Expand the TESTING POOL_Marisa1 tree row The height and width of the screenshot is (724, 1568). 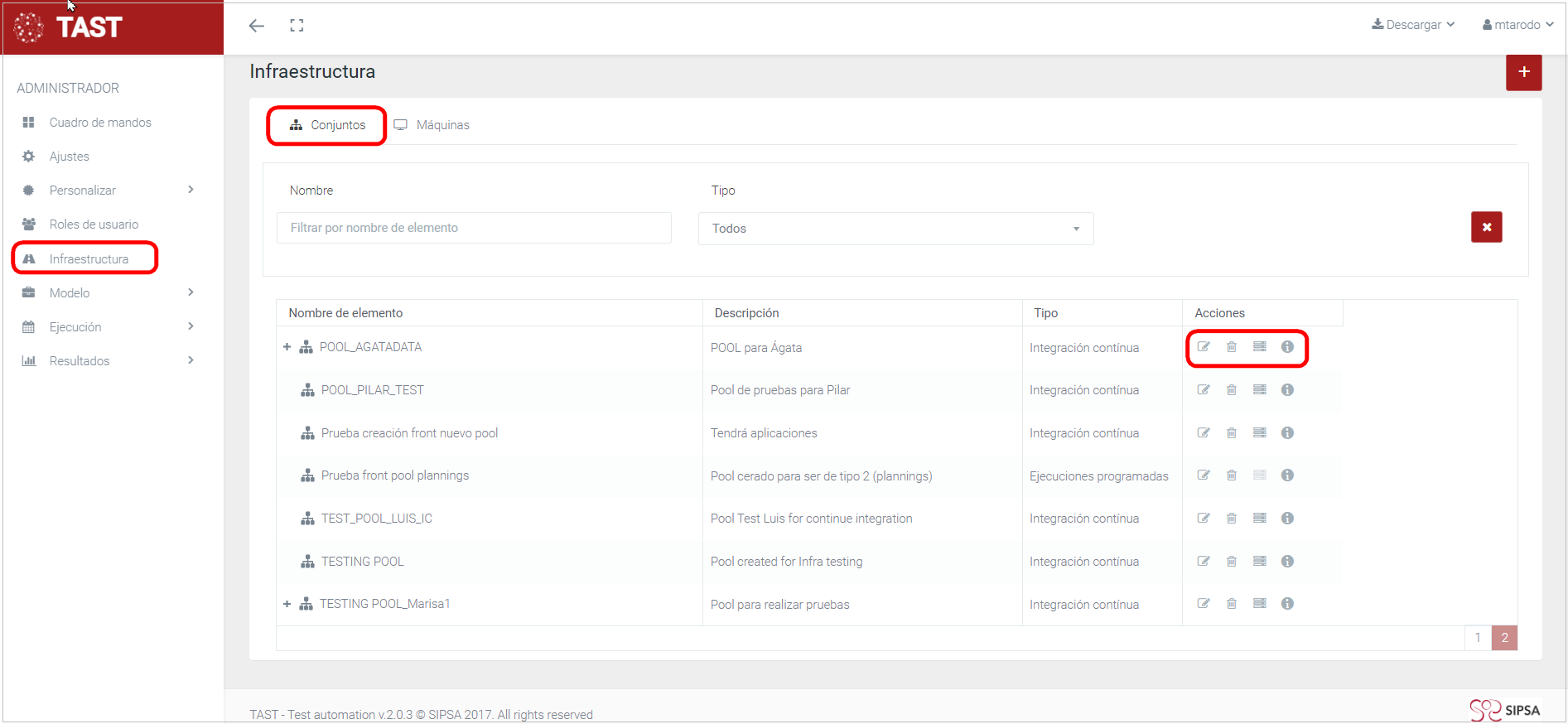tap(287, 604)
